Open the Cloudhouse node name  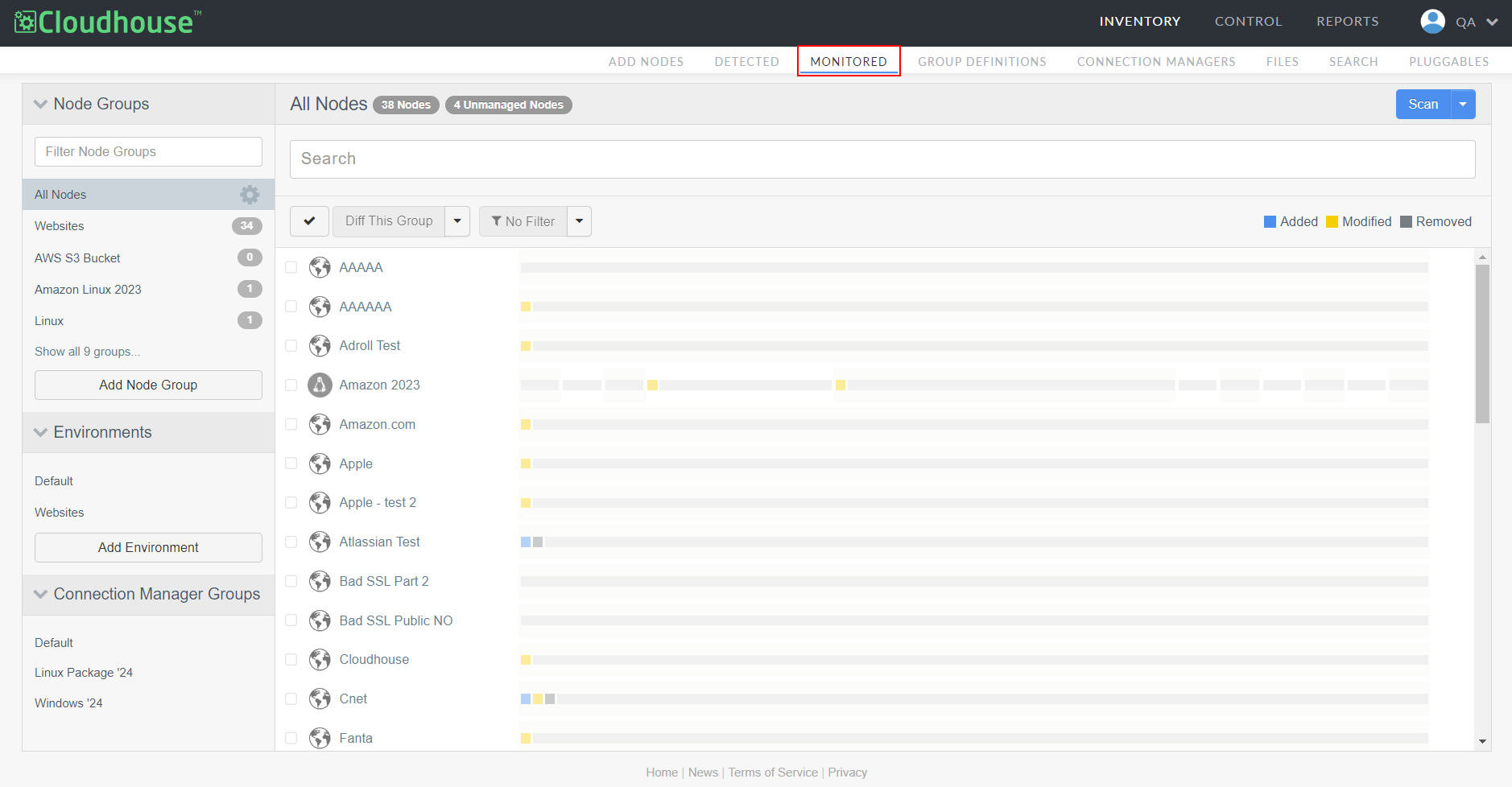pyautogui.click(x=374, y=659)
